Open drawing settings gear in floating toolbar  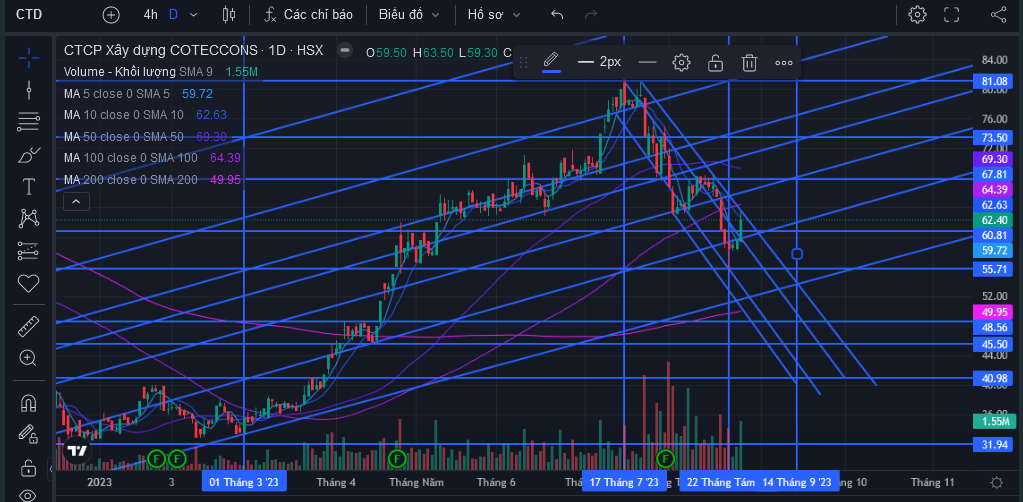coord(681,62)
